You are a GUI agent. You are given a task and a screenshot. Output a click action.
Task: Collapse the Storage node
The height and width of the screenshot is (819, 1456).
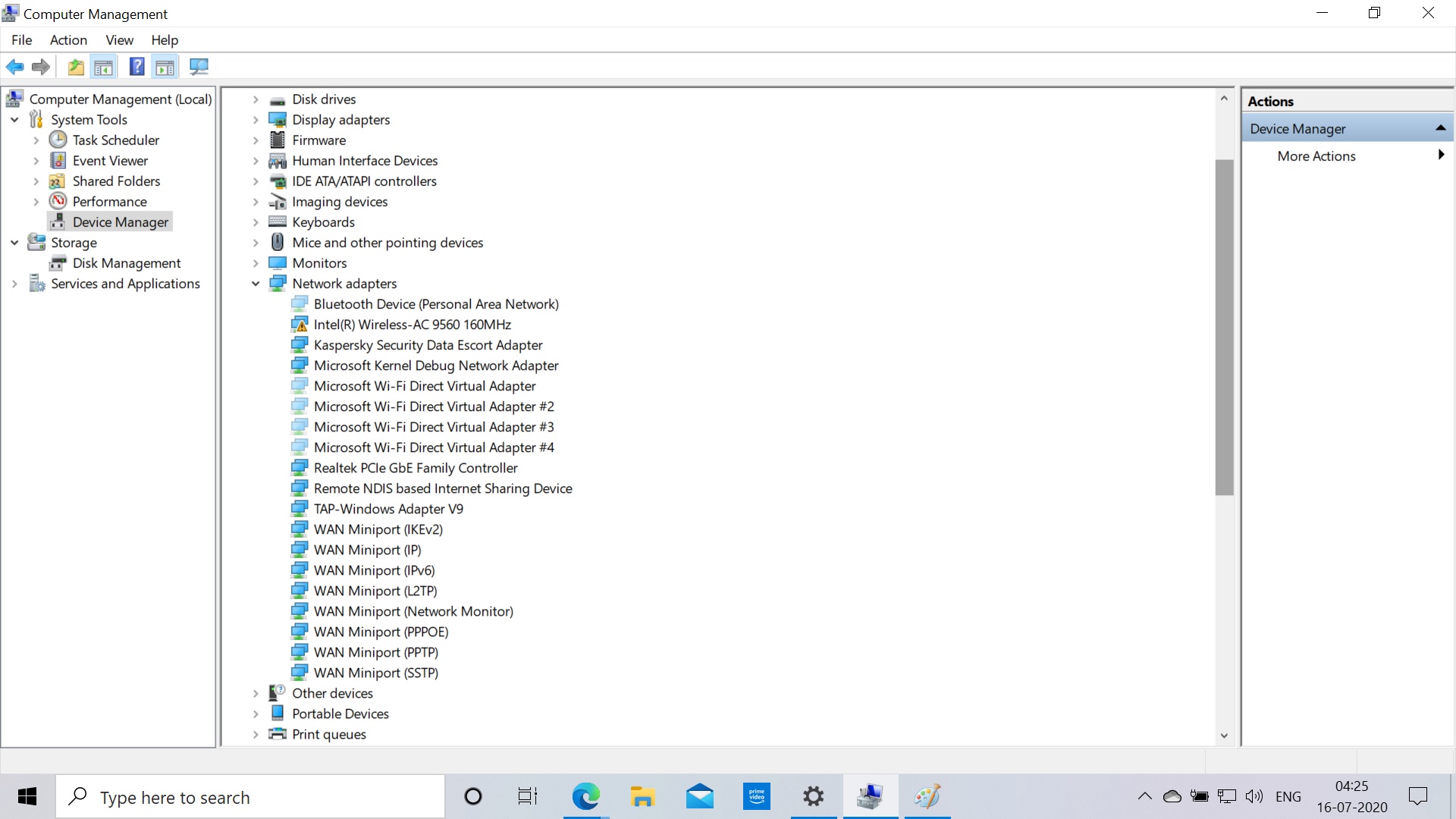(14, 243)
